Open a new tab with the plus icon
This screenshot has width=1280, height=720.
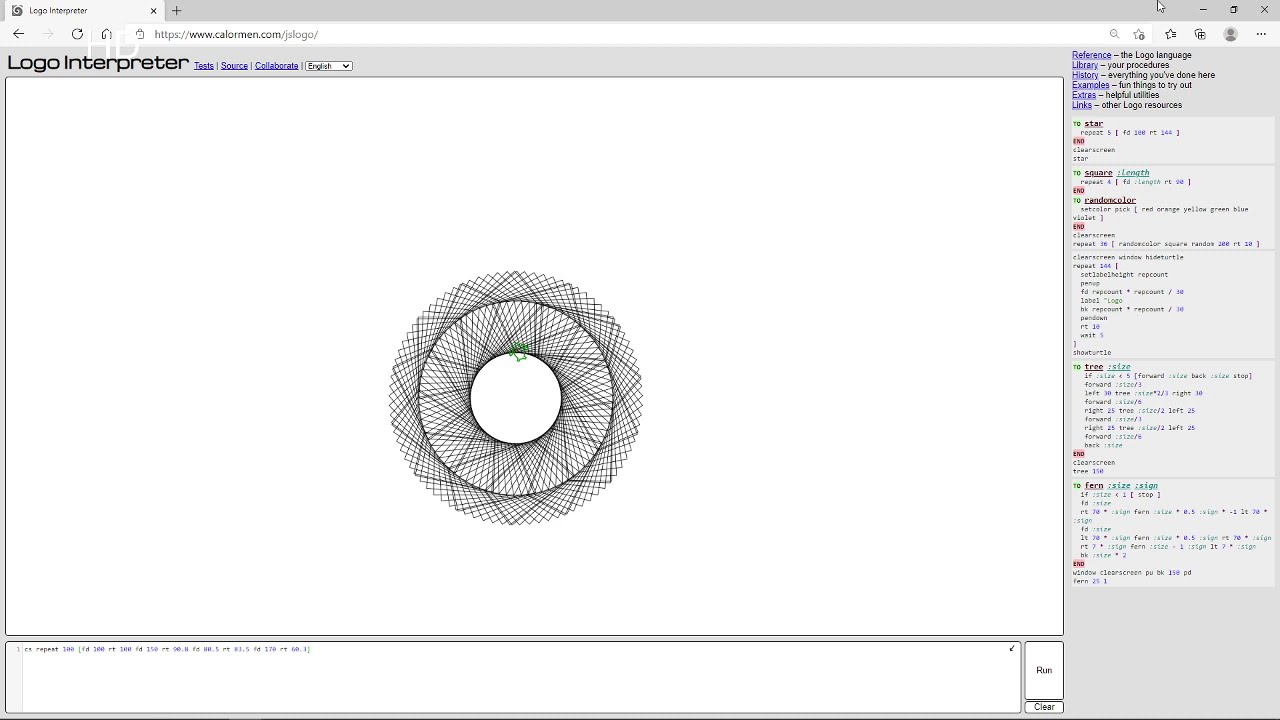pyautogui.click(x=176, y=10)
